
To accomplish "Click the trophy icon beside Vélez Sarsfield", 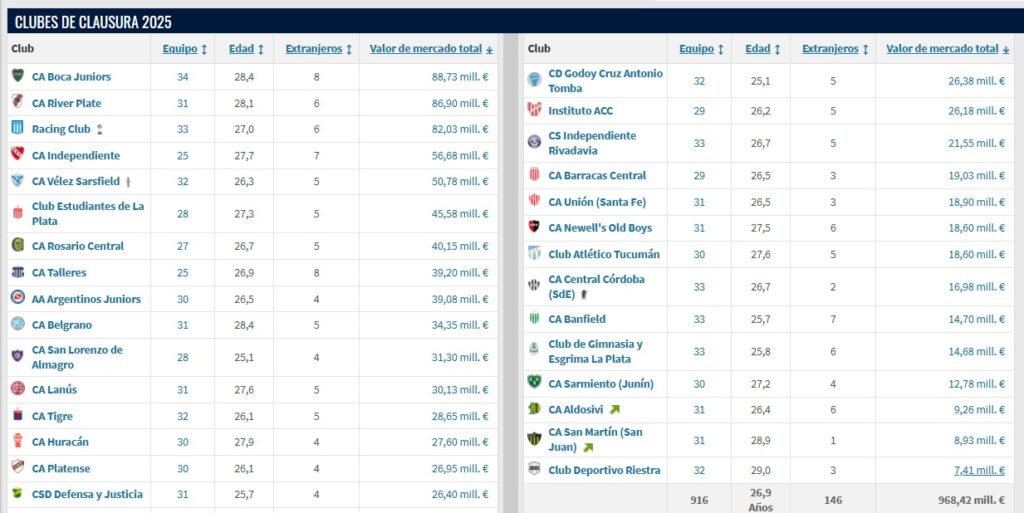I will click(x=129, y=181).
